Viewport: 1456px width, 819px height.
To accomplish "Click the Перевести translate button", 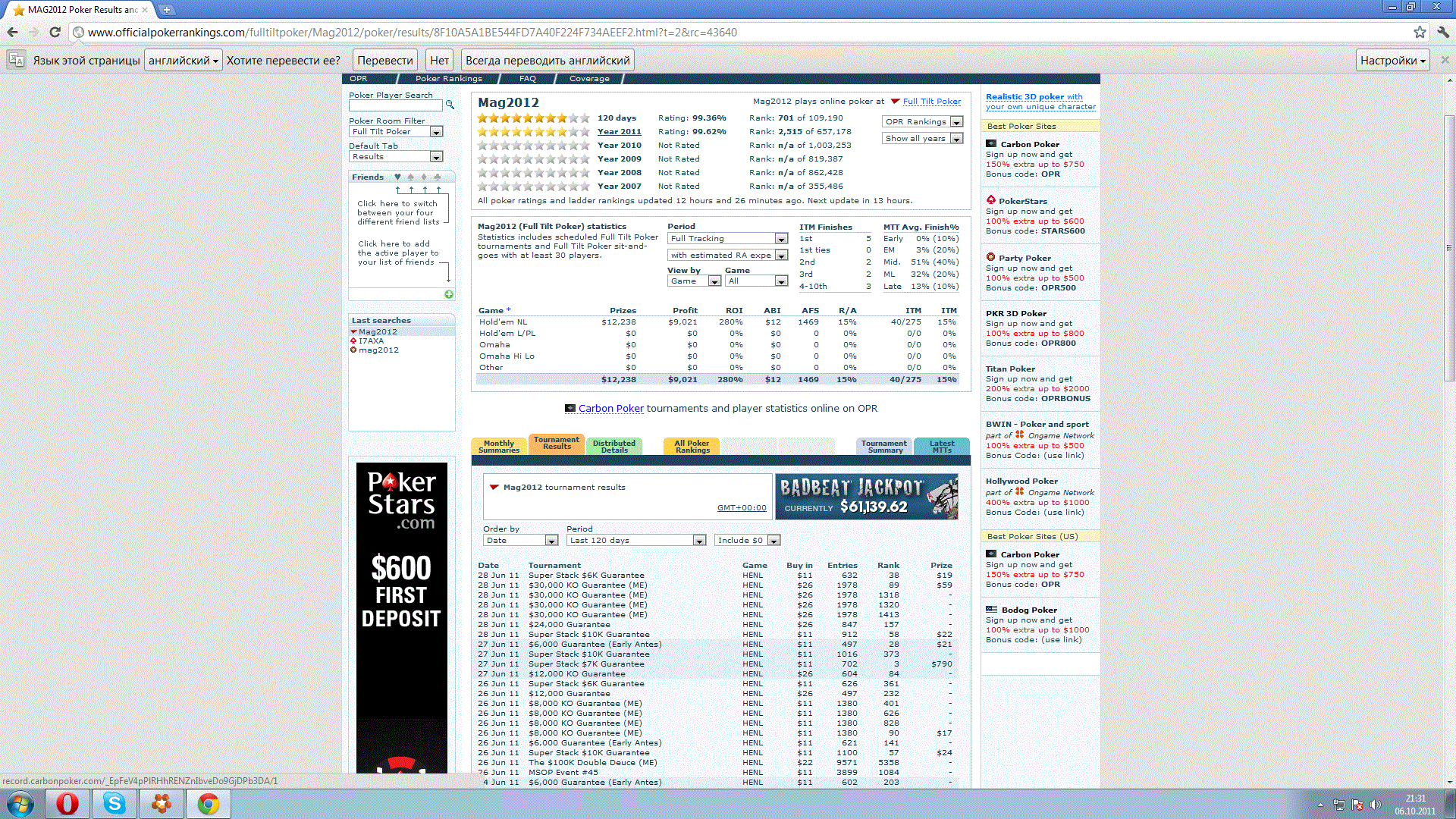I will point(385,61).
